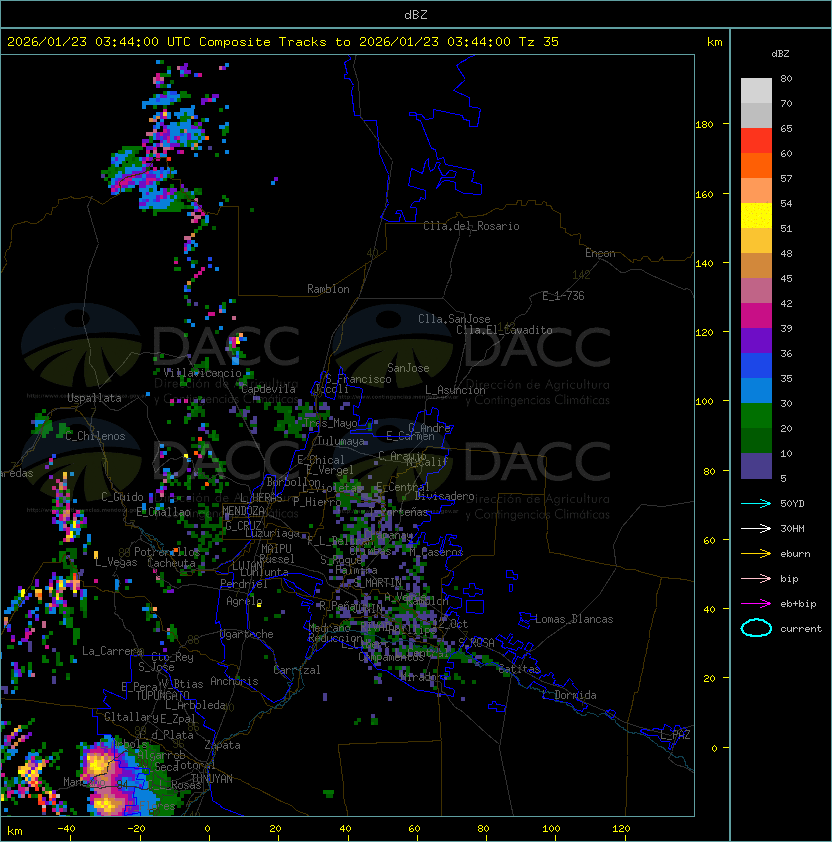Click the bright yellow dBZ scale swatch
The image size is (832, 842).
(x=756, y=216)
